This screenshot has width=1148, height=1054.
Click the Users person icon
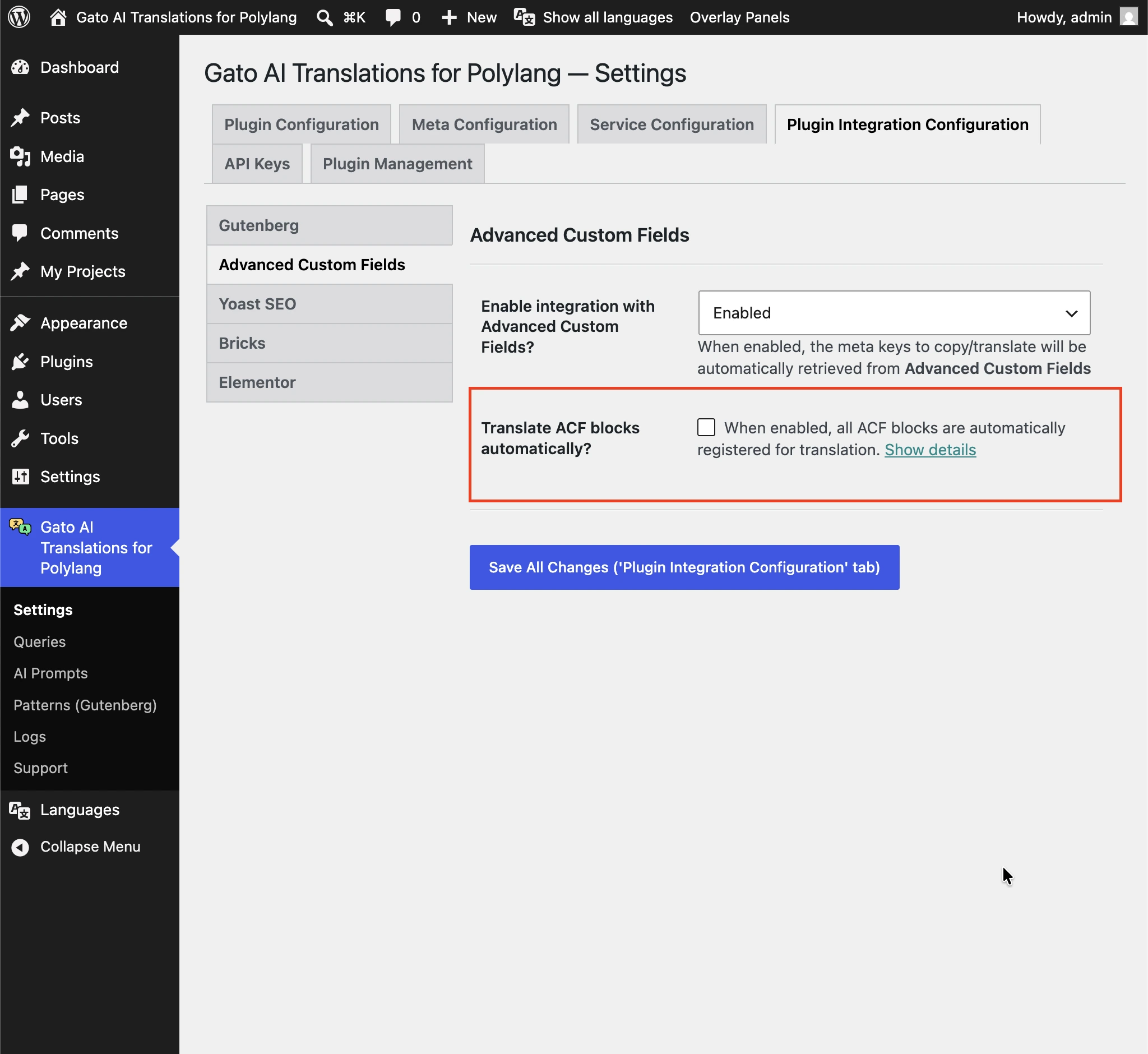[x=21, y=400]
